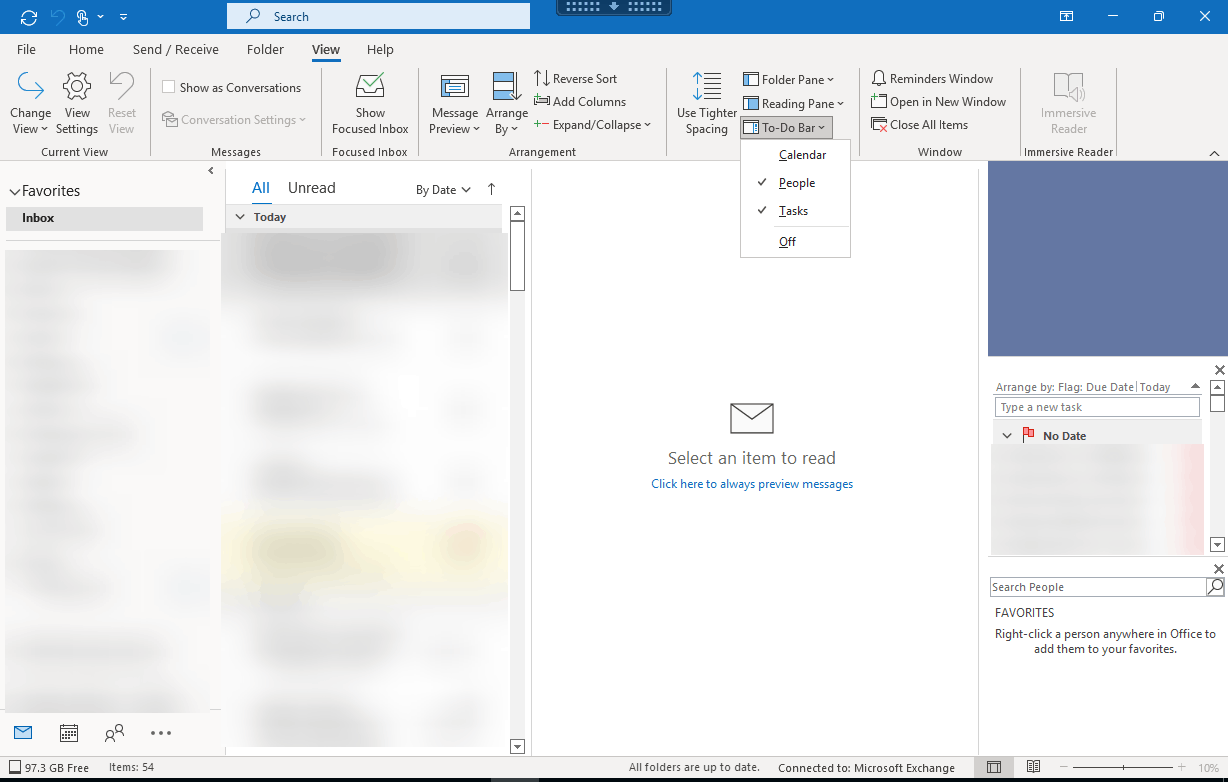The image size is (1228, 782).
Task: Collapse the Today group in message list
Action: [240, 216]
